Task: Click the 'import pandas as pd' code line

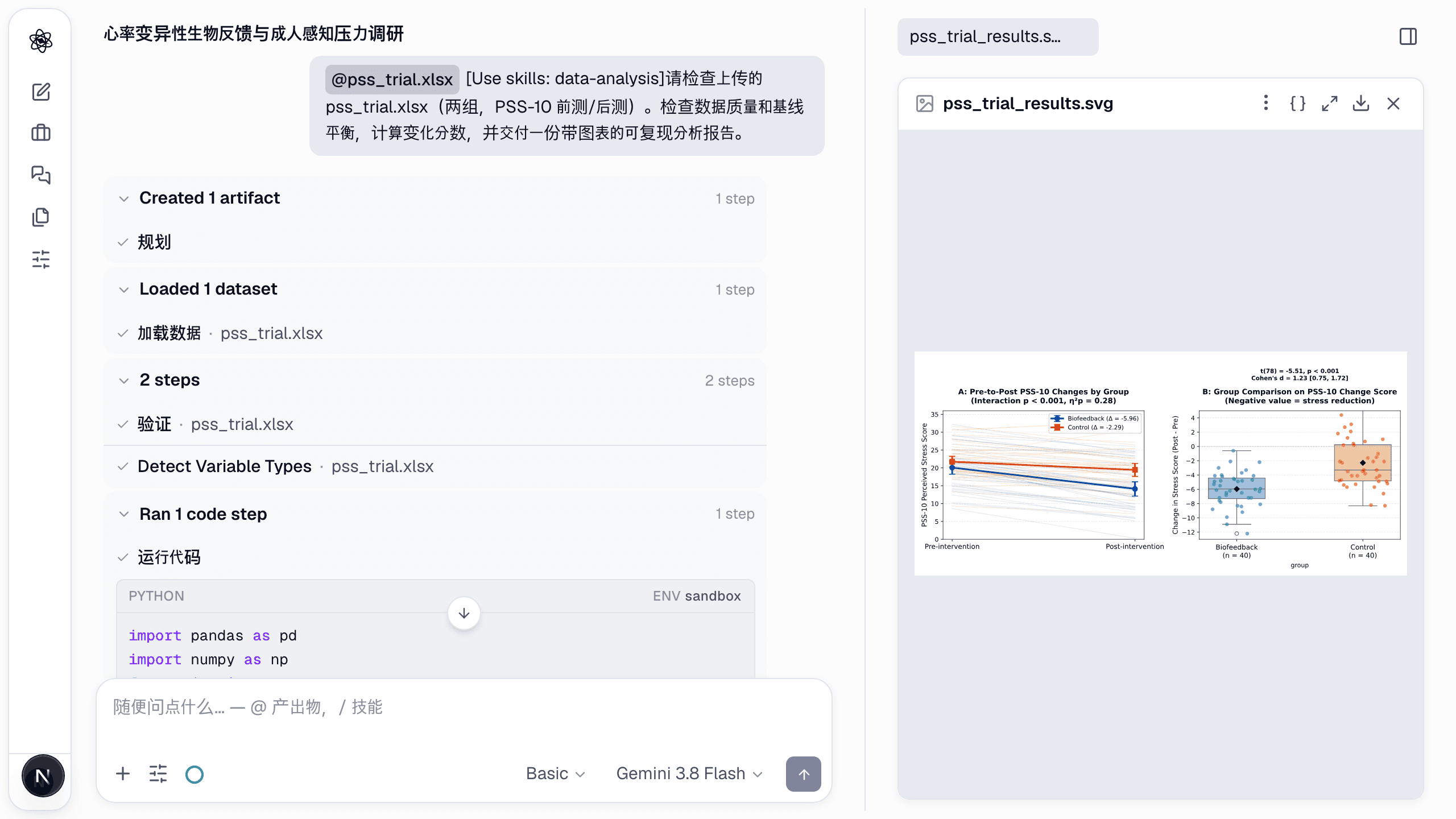Action: [x=213, y=635]
